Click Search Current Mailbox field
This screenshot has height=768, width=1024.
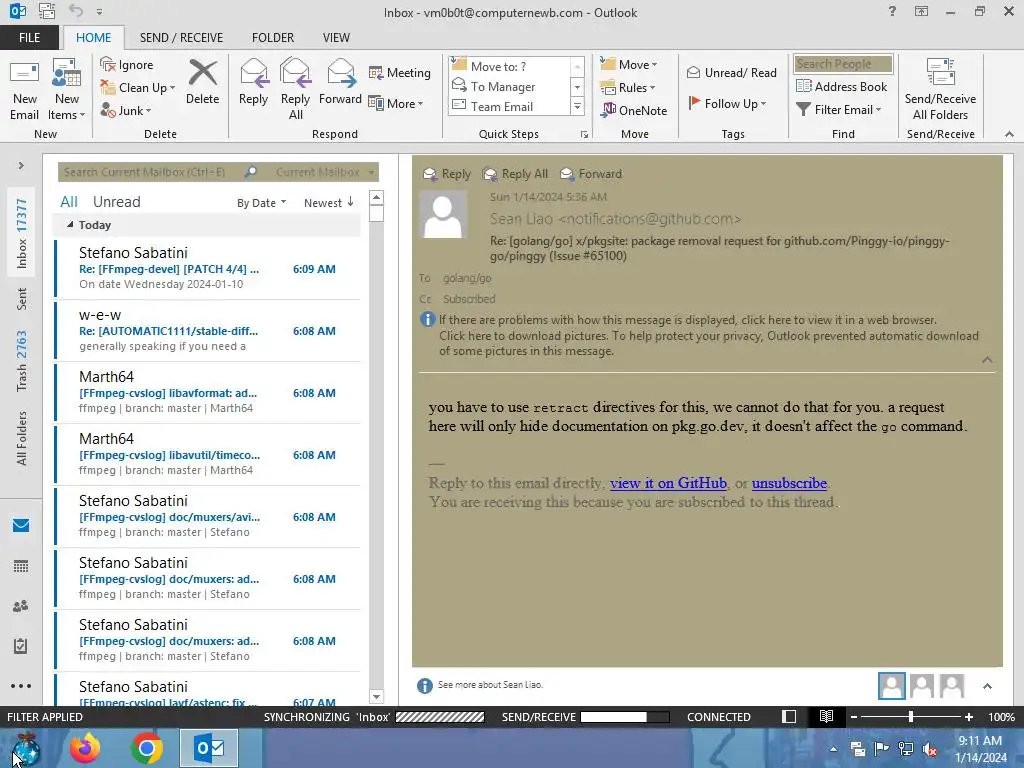[x=152, y=172]
